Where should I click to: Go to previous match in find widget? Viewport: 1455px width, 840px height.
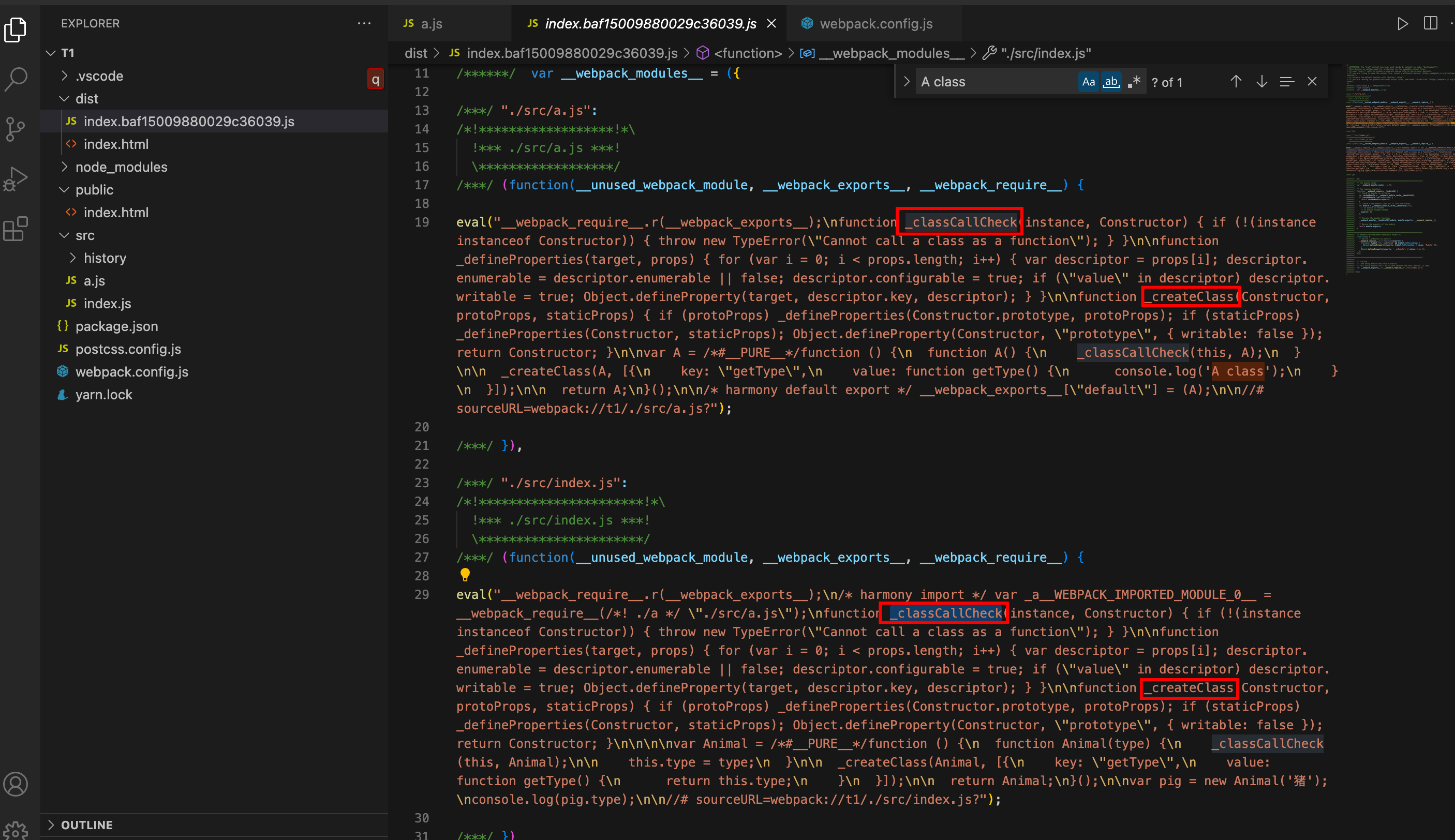pos(1236,81)
